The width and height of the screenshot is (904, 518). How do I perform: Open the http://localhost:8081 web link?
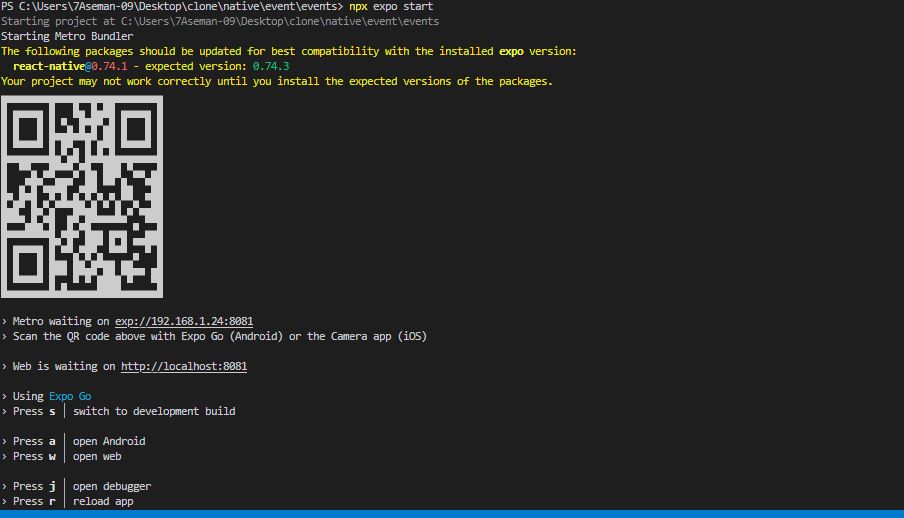pyautogui.click(x=184, y=366)
